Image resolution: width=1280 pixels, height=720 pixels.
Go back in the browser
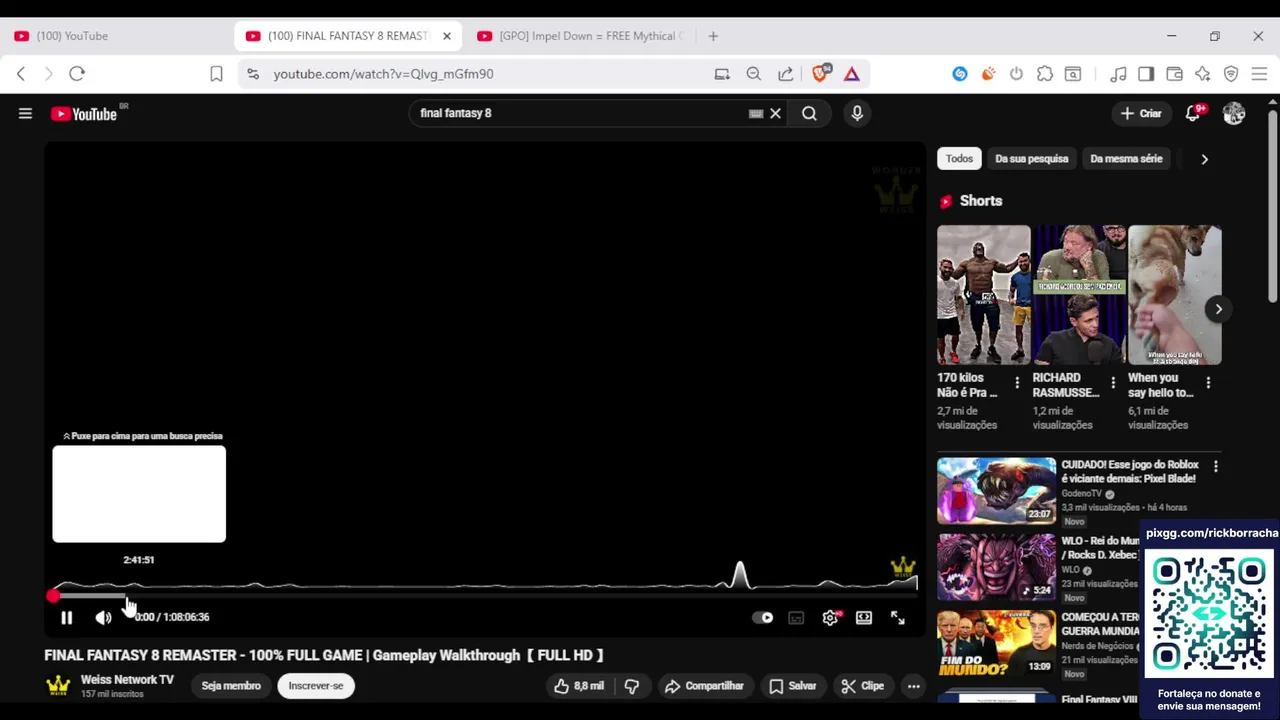pos(21,74)
